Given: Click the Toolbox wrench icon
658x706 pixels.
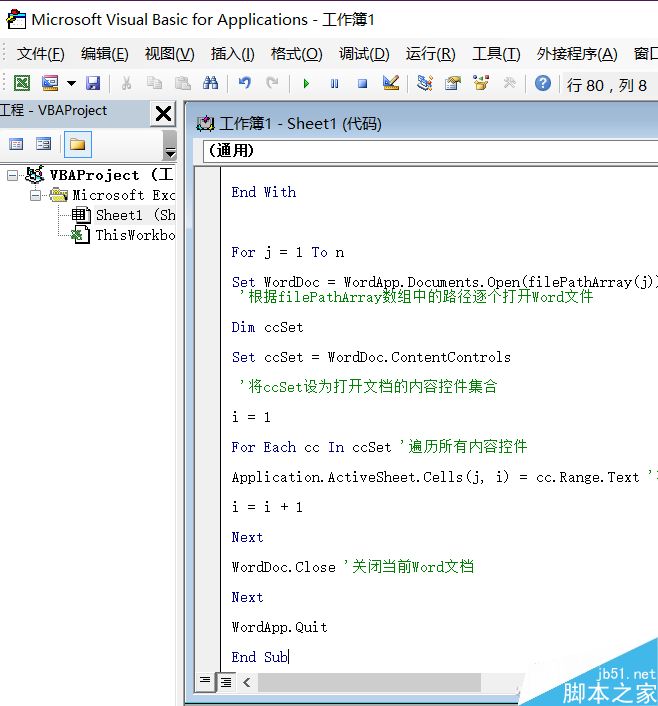Looking at the screenshot, I should 509,83.
